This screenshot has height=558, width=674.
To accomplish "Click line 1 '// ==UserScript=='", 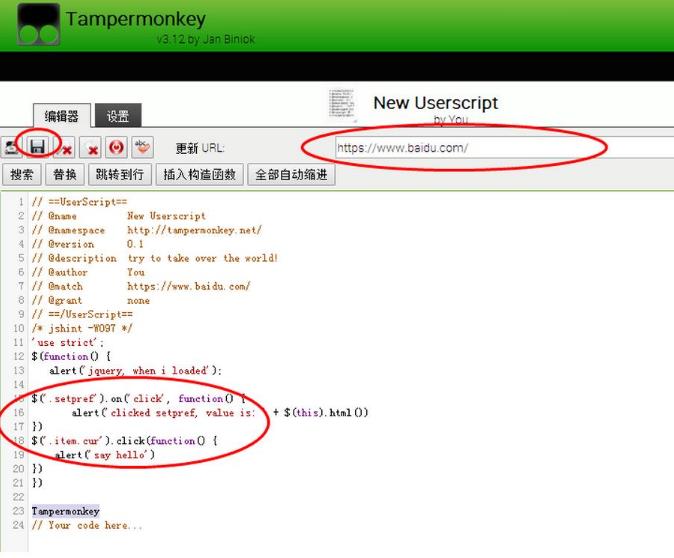I will [x=79, y=202].
